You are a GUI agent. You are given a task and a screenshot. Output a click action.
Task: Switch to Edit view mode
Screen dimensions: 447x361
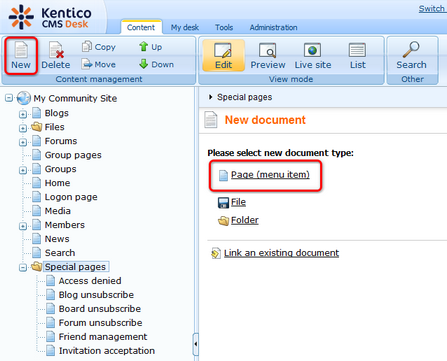pyautogui.click(x=223, y=55)
